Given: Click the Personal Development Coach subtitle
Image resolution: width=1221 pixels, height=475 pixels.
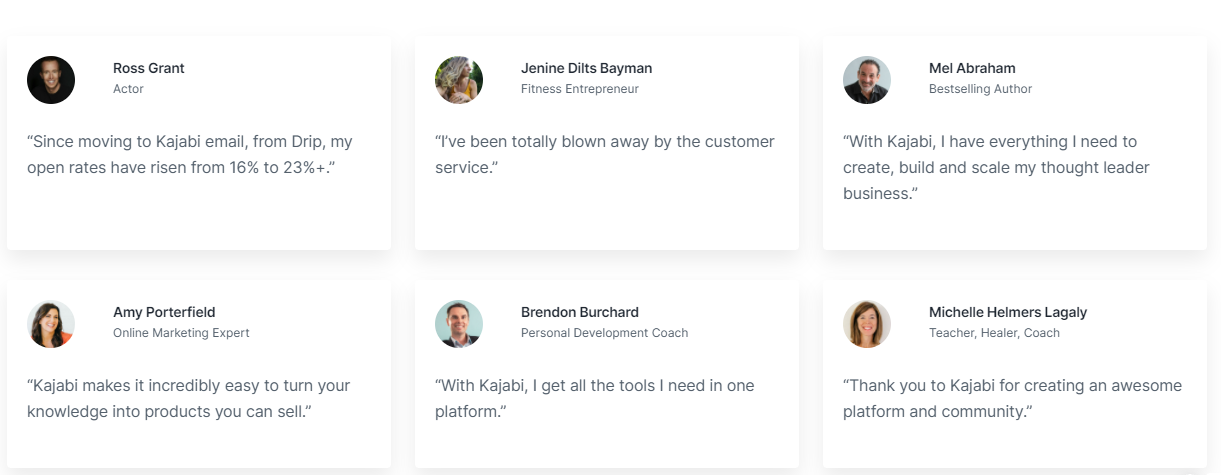Looking at the screenshot, I should [604, 333].
